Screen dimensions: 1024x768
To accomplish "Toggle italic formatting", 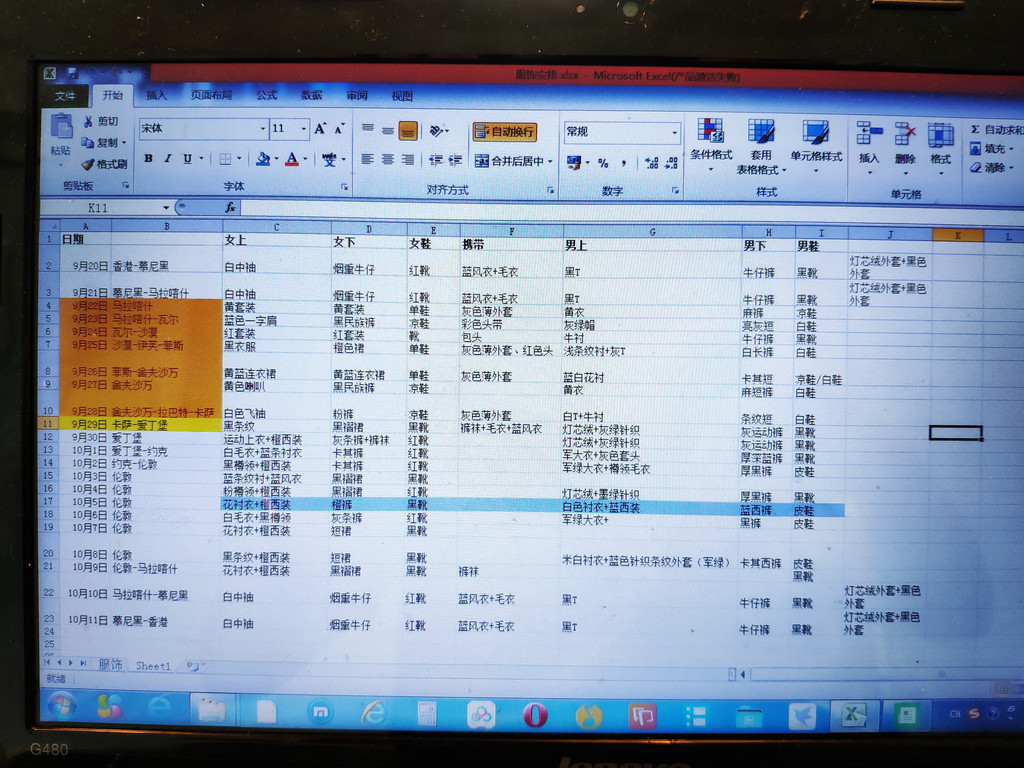I will tap(167, 159).
